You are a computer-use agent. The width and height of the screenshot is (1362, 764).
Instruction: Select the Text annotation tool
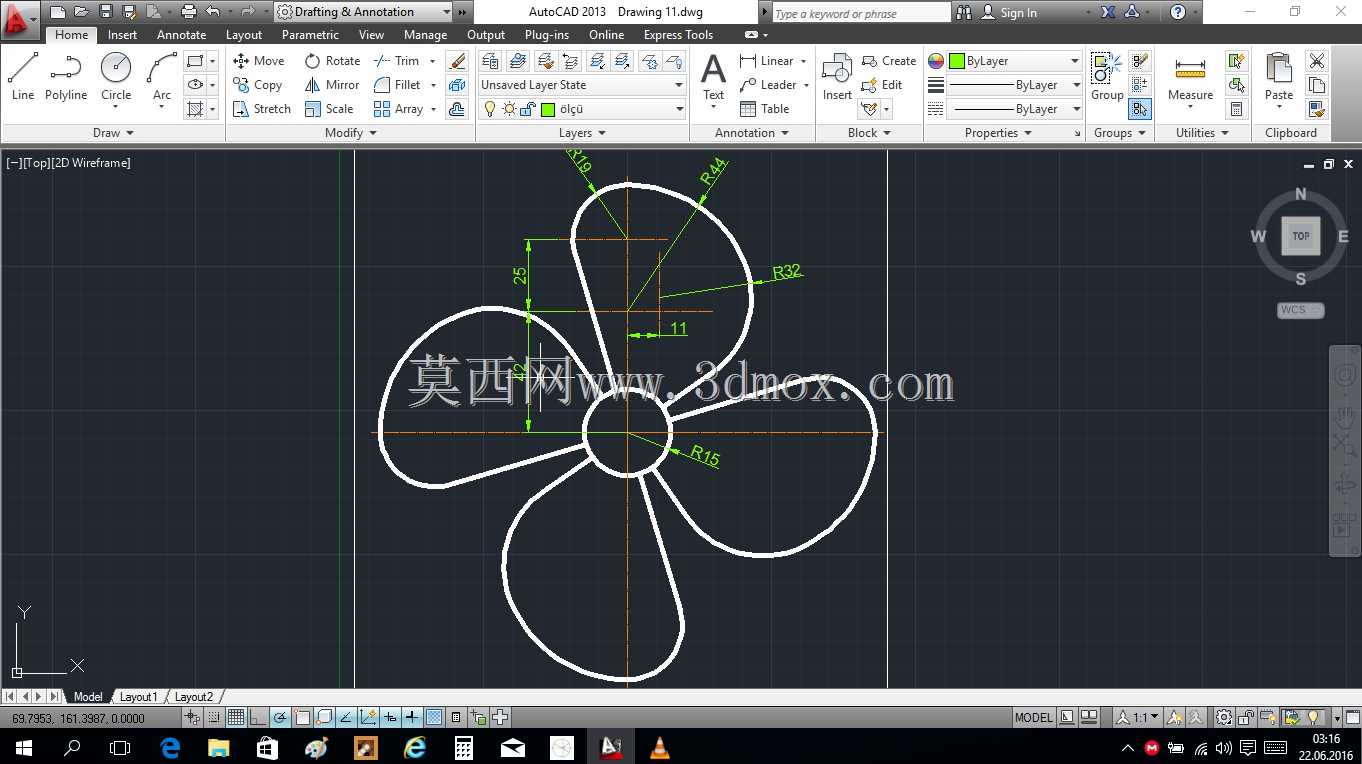pyautogui.click(x=713, y=77)
